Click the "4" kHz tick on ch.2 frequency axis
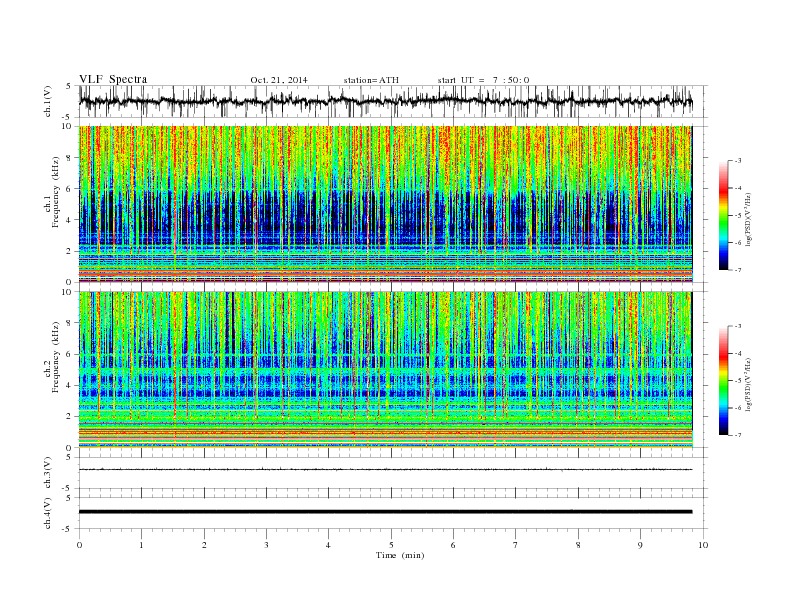Screen dimensions: 792x612 click(x=71, y=386)
